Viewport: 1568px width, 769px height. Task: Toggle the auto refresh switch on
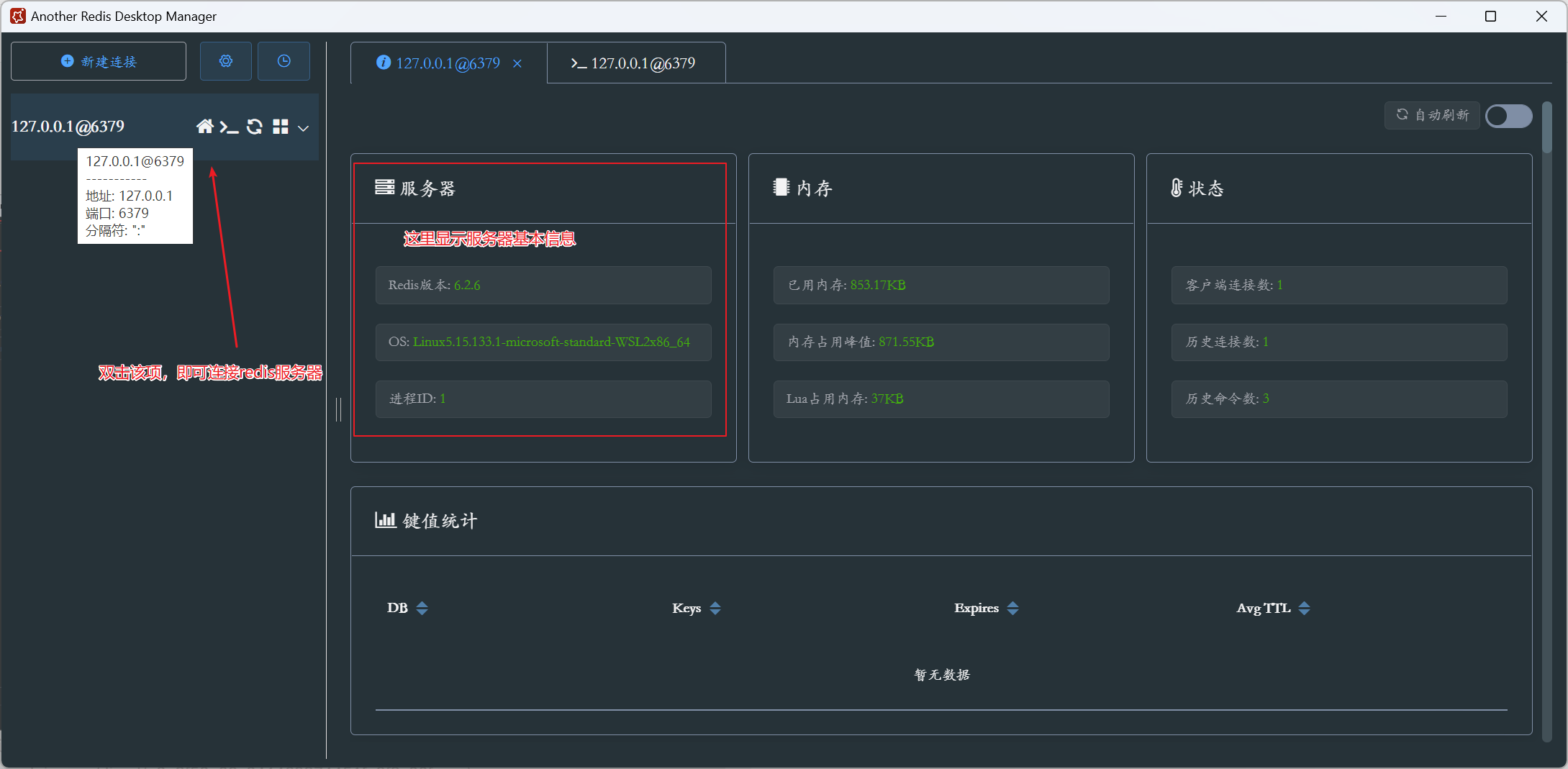(x=1509, y=116)
